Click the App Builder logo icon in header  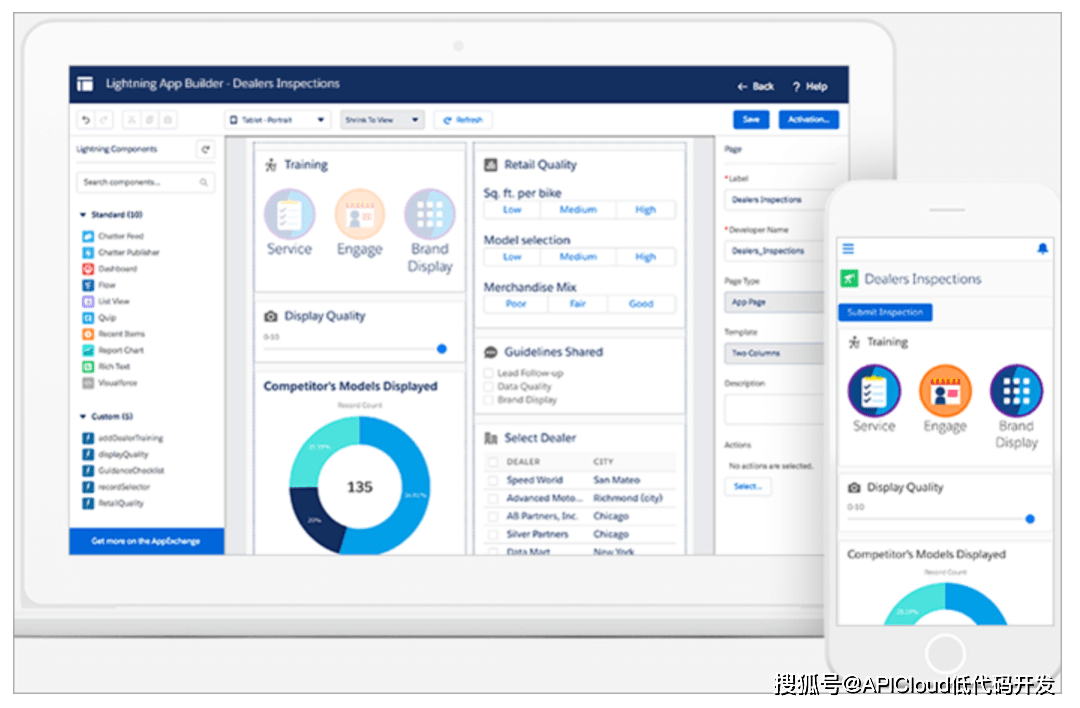click(85, 84)
